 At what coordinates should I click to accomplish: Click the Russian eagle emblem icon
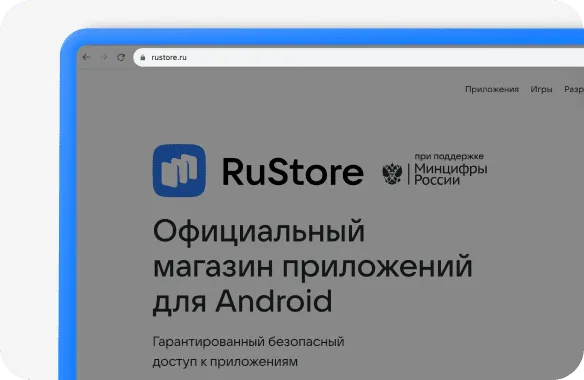coord(392,174)
